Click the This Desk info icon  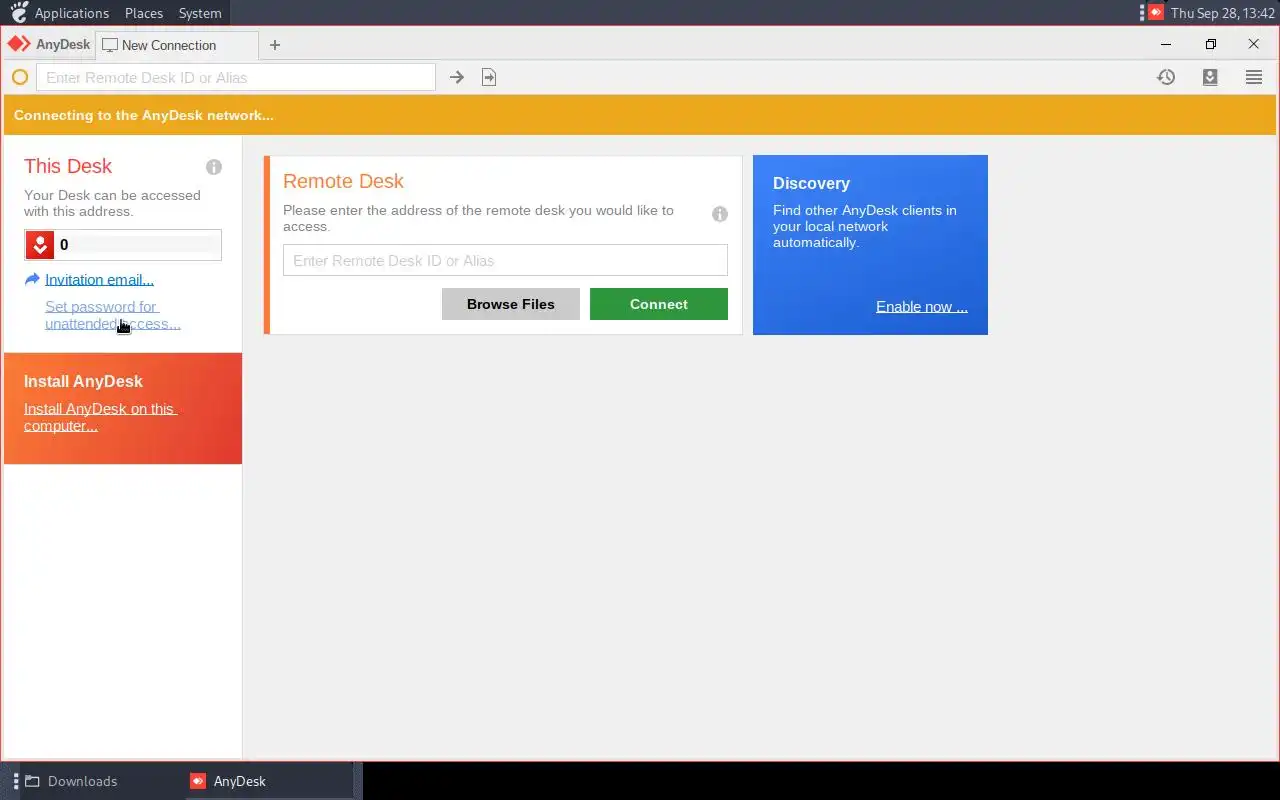tap(214, 167)
